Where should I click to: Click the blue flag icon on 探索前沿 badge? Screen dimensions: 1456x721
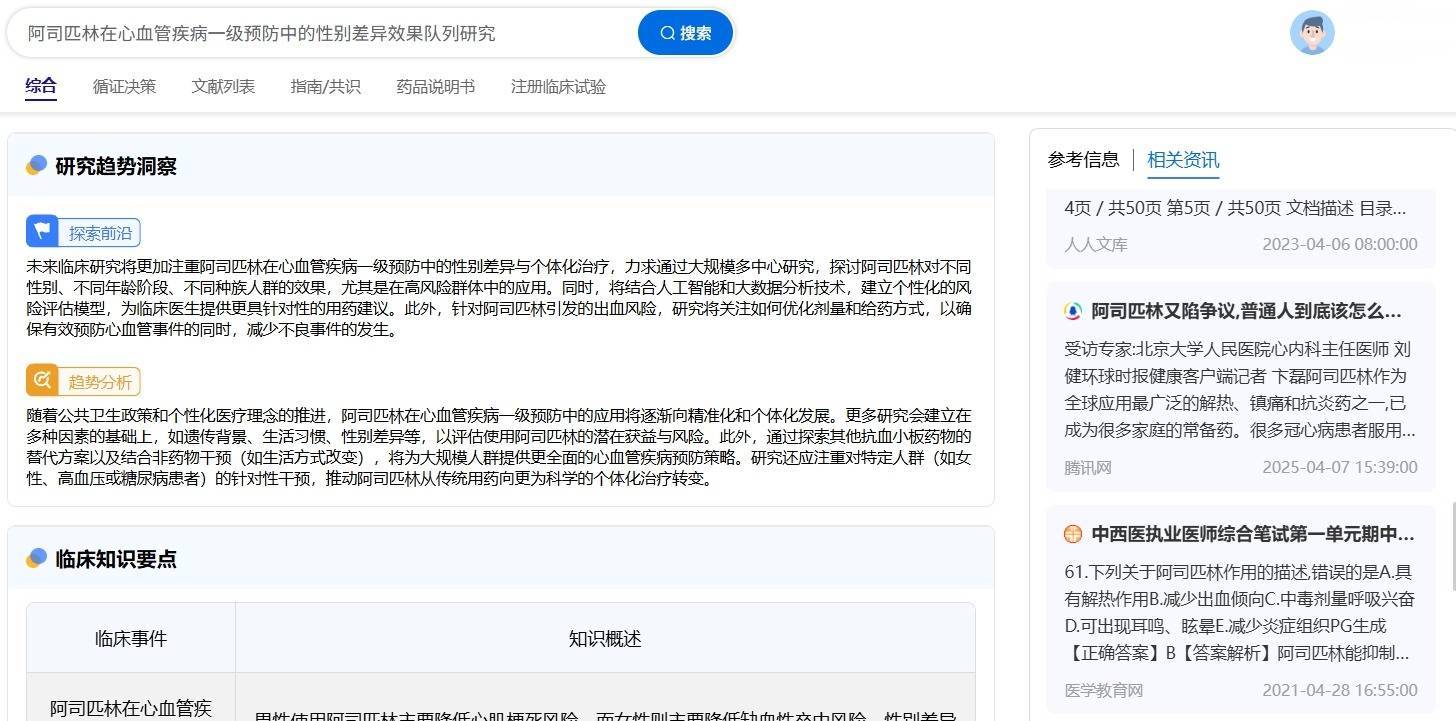pos(41,232)
